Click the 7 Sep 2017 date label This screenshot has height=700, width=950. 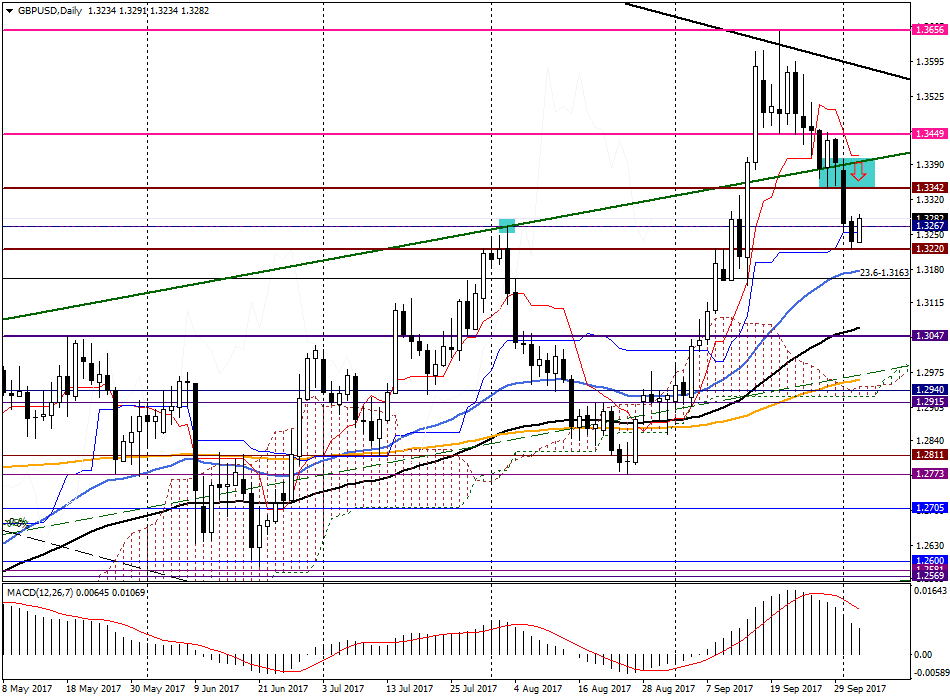click(729, 689)
